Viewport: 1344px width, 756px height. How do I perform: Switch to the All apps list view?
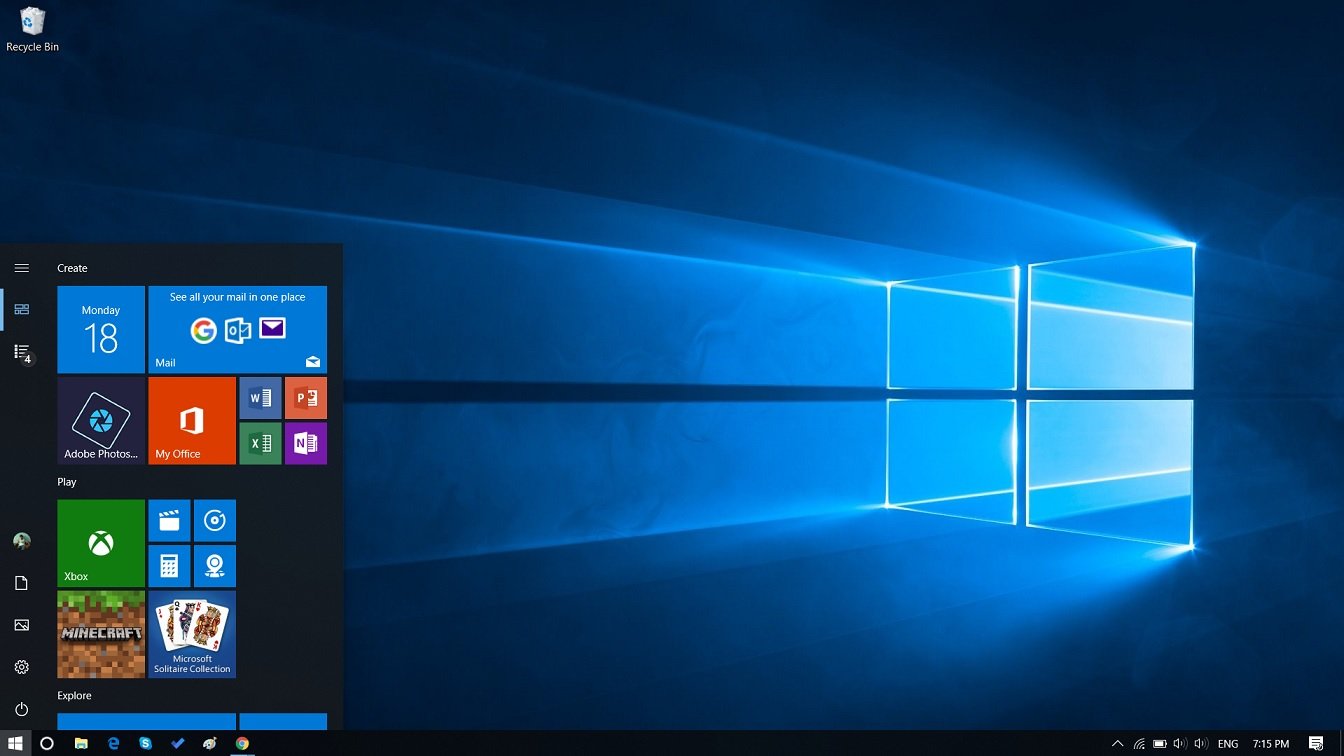point(21,352)
